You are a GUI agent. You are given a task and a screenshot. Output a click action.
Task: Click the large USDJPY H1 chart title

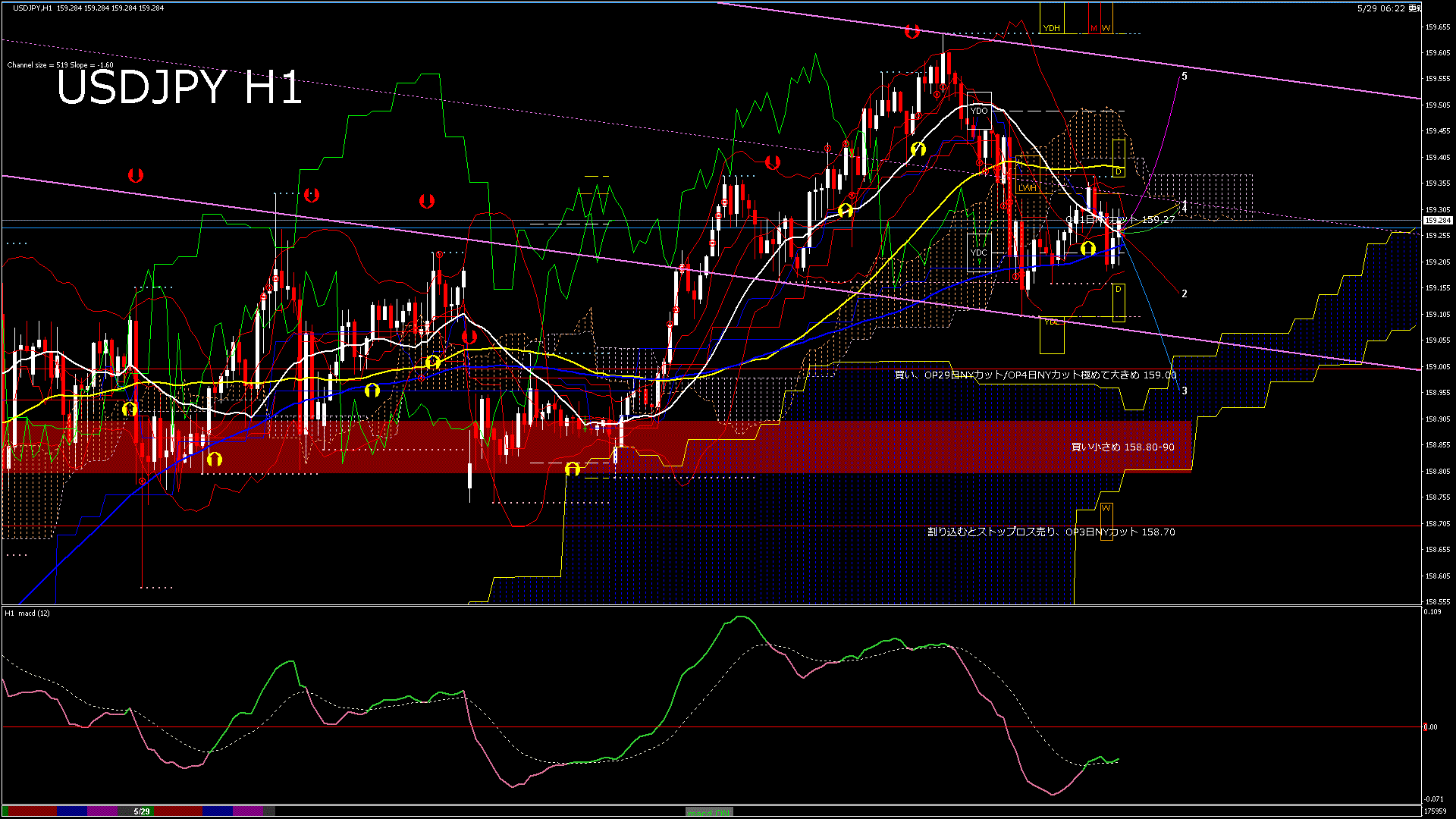click(179, 88)
